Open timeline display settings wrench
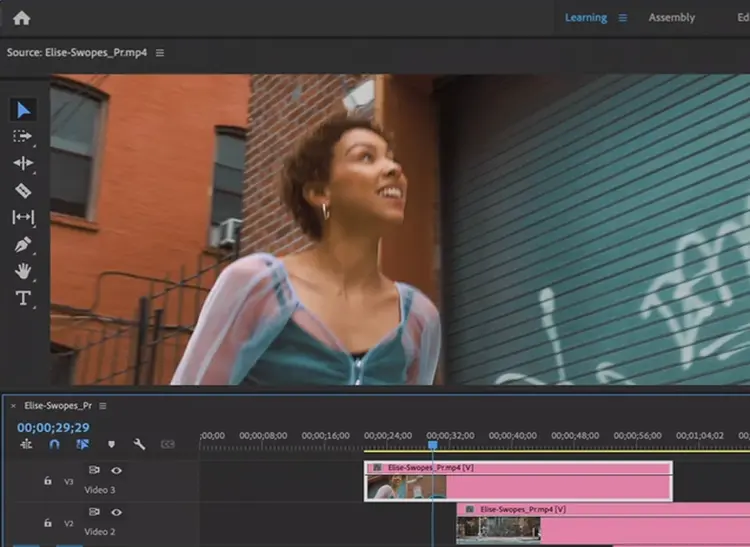Image resolution: width=750 pixels, height=547 pixels. pos(140,444)
